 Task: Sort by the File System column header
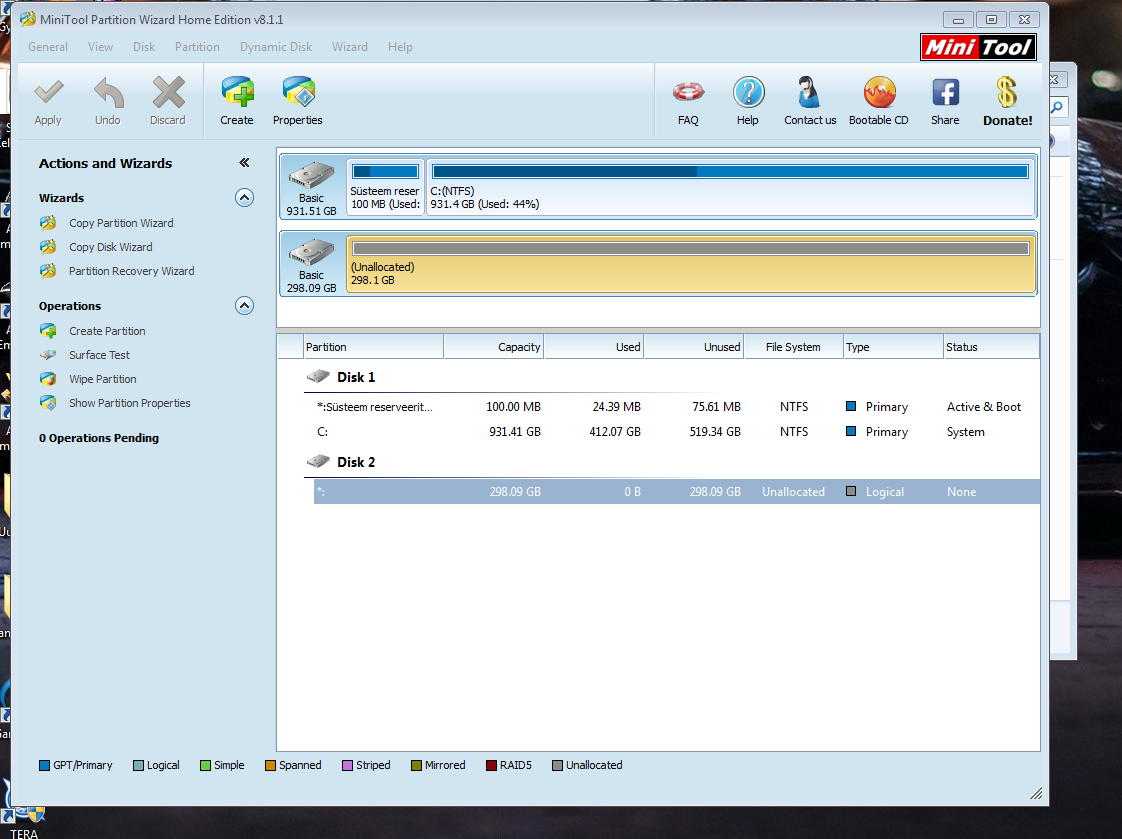pyautogui.click(x=794, y=347)
